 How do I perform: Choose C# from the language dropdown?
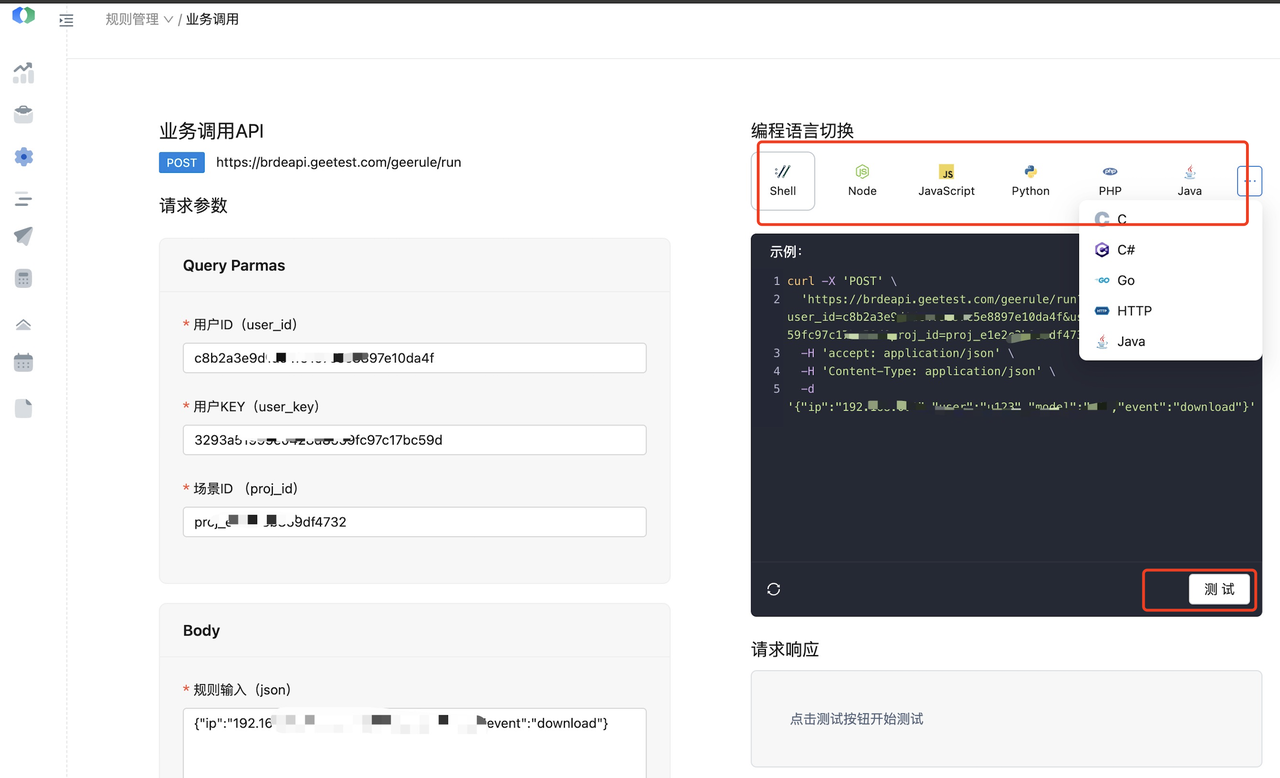click(x=1170, y=250)
